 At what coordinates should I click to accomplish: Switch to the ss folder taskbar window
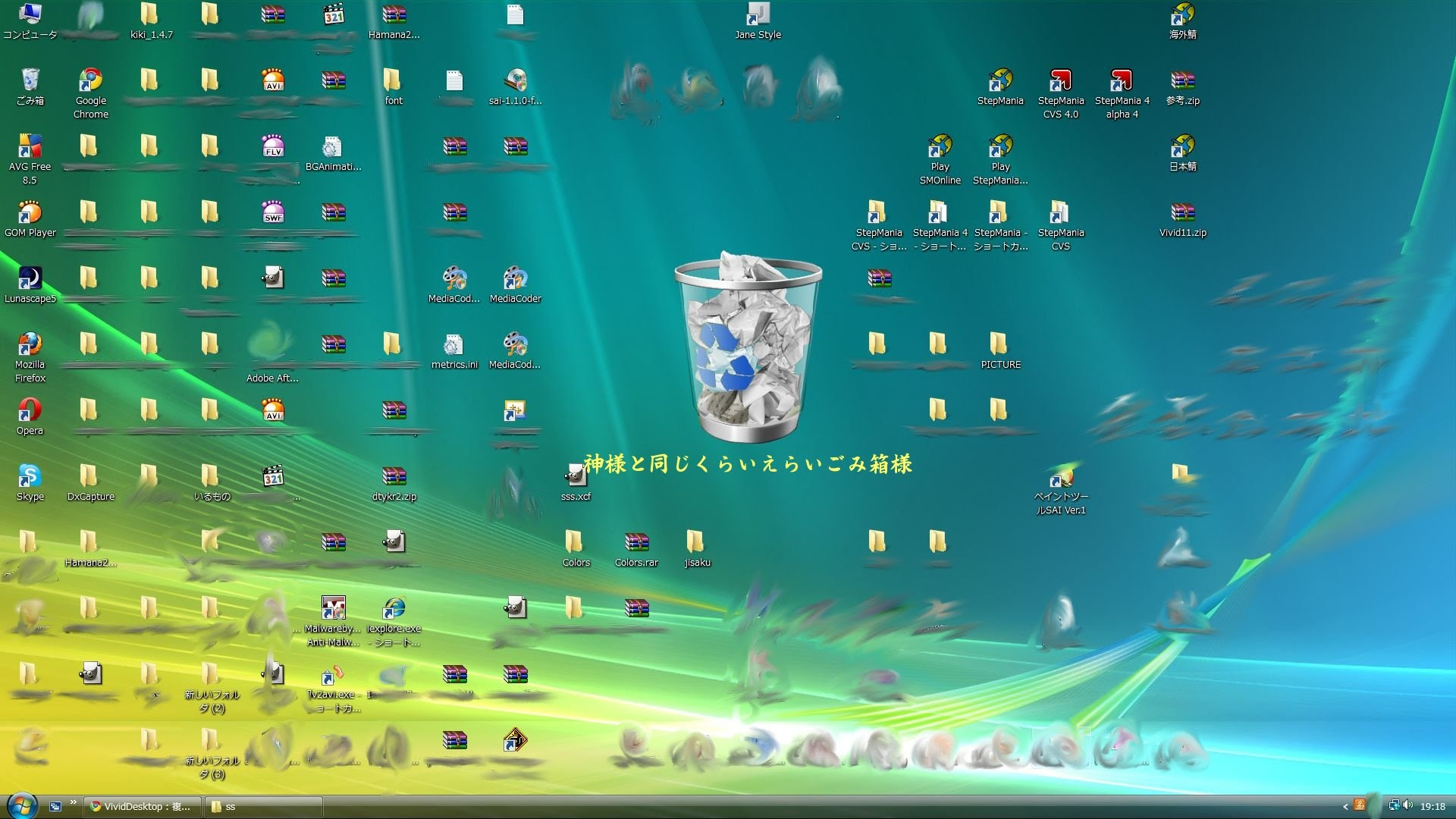(264, 806)
